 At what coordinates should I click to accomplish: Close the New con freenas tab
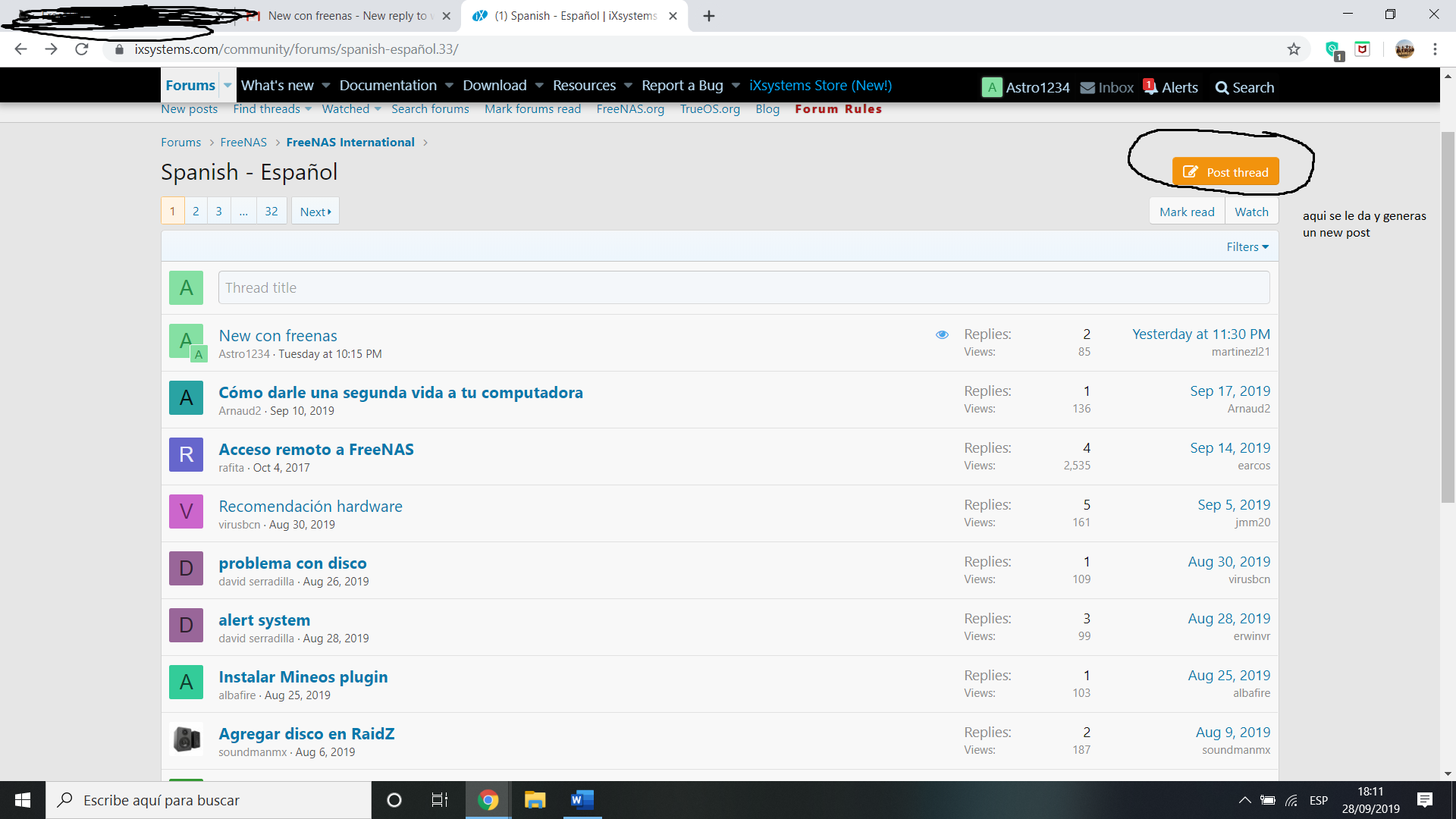click(x=446, y=16)
